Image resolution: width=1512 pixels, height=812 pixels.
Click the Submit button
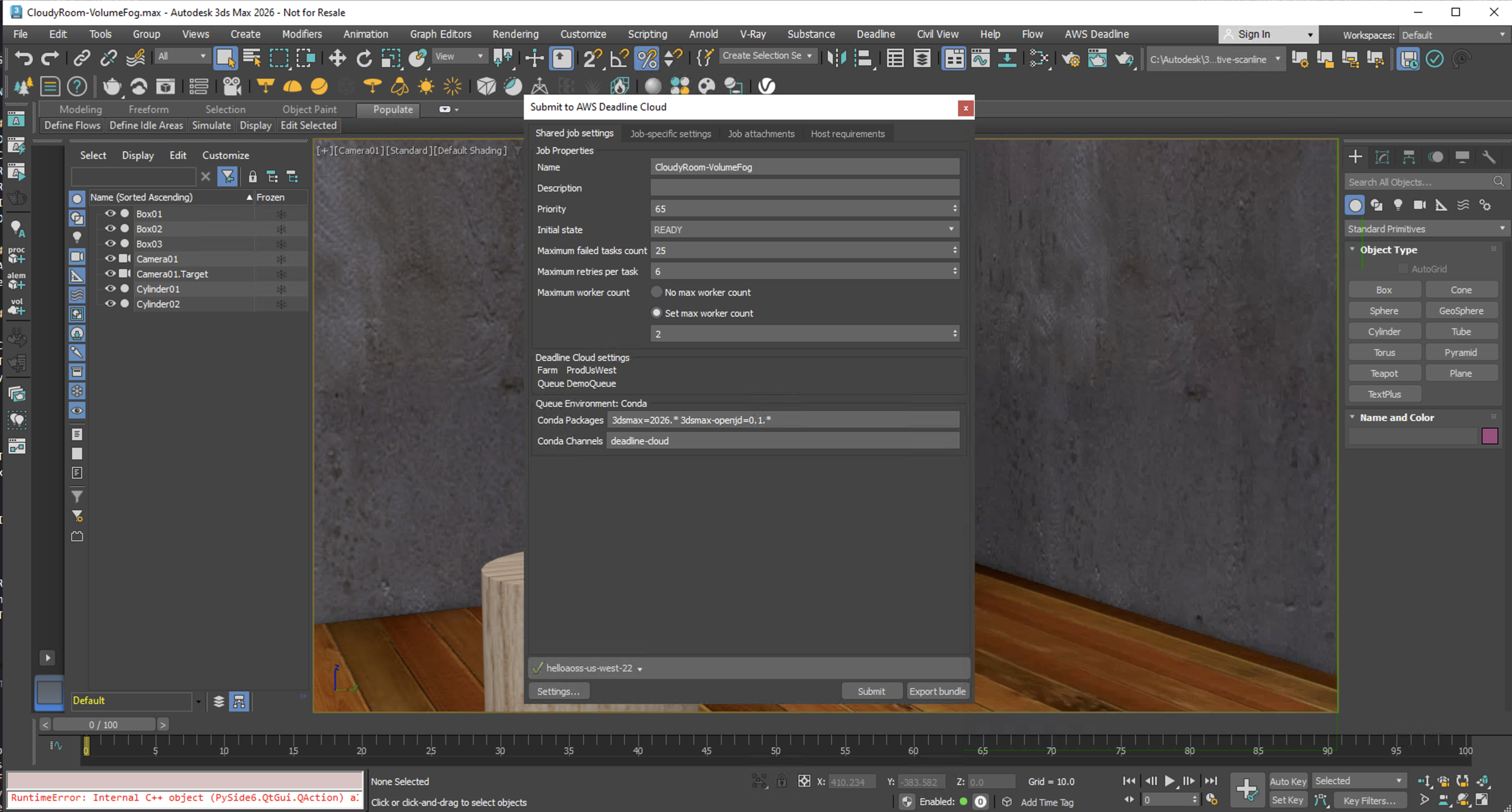pyautogui.click(x=872, y=691)
